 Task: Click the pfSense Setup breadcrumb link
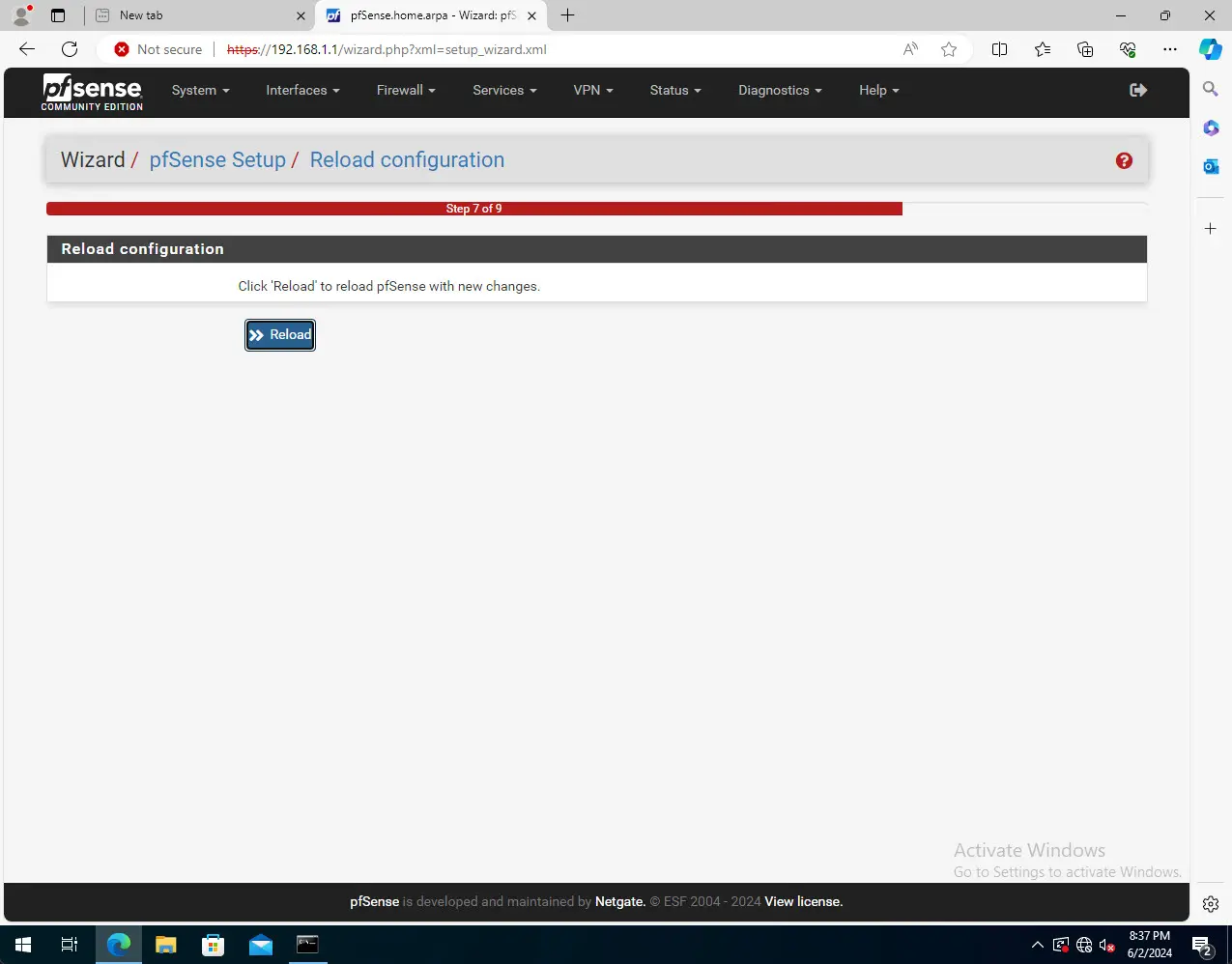click(x=217, y=160)
